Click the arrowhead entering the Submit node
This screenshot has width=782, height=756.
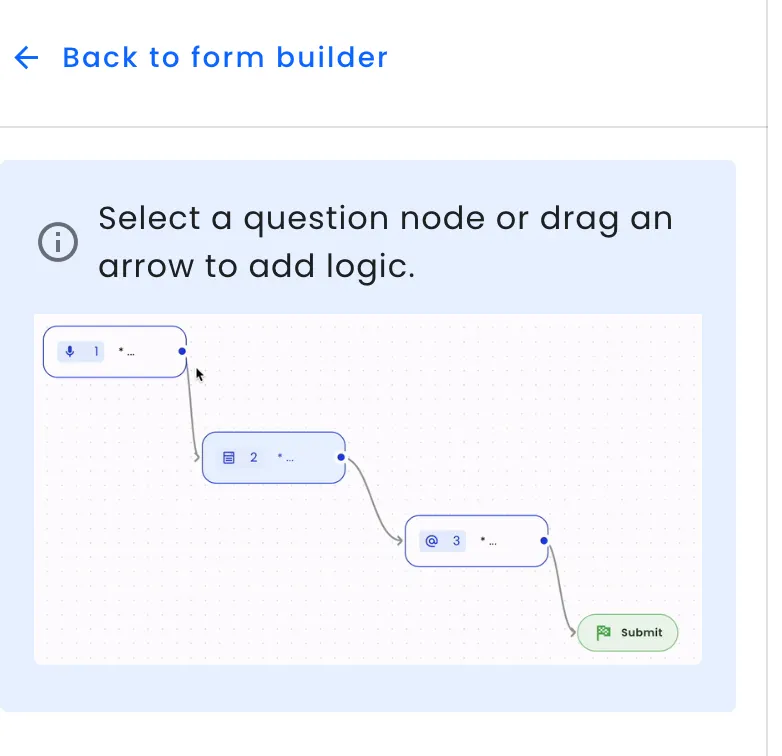572,632
